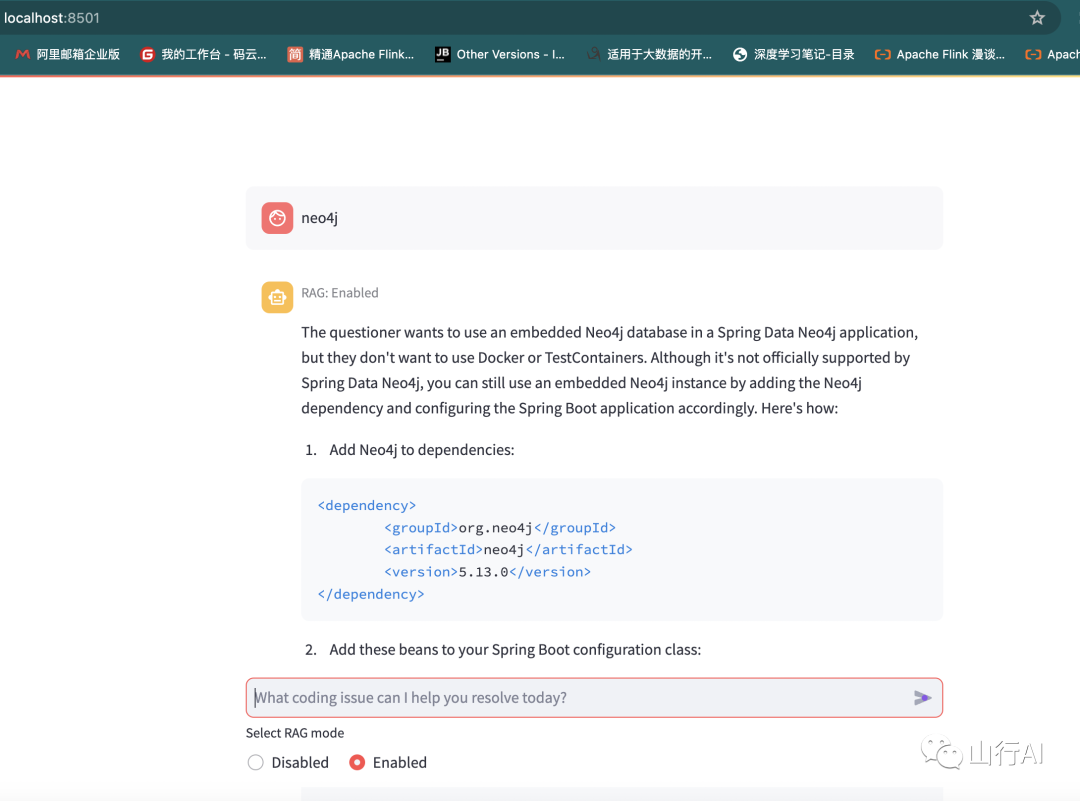1080x801 pixels.
Task: Click the 'neo4j' user message text
Action: click(x=320, y=218)
